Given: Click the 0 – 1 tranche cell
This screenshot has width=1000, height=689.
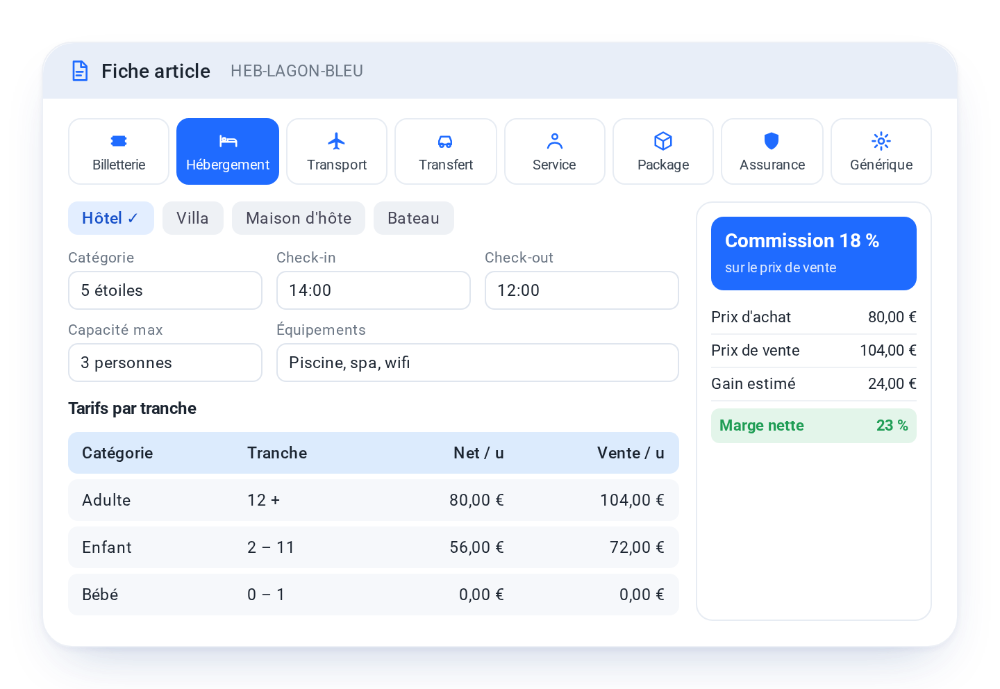Looking at the screenshot, I should pos(266,595).
